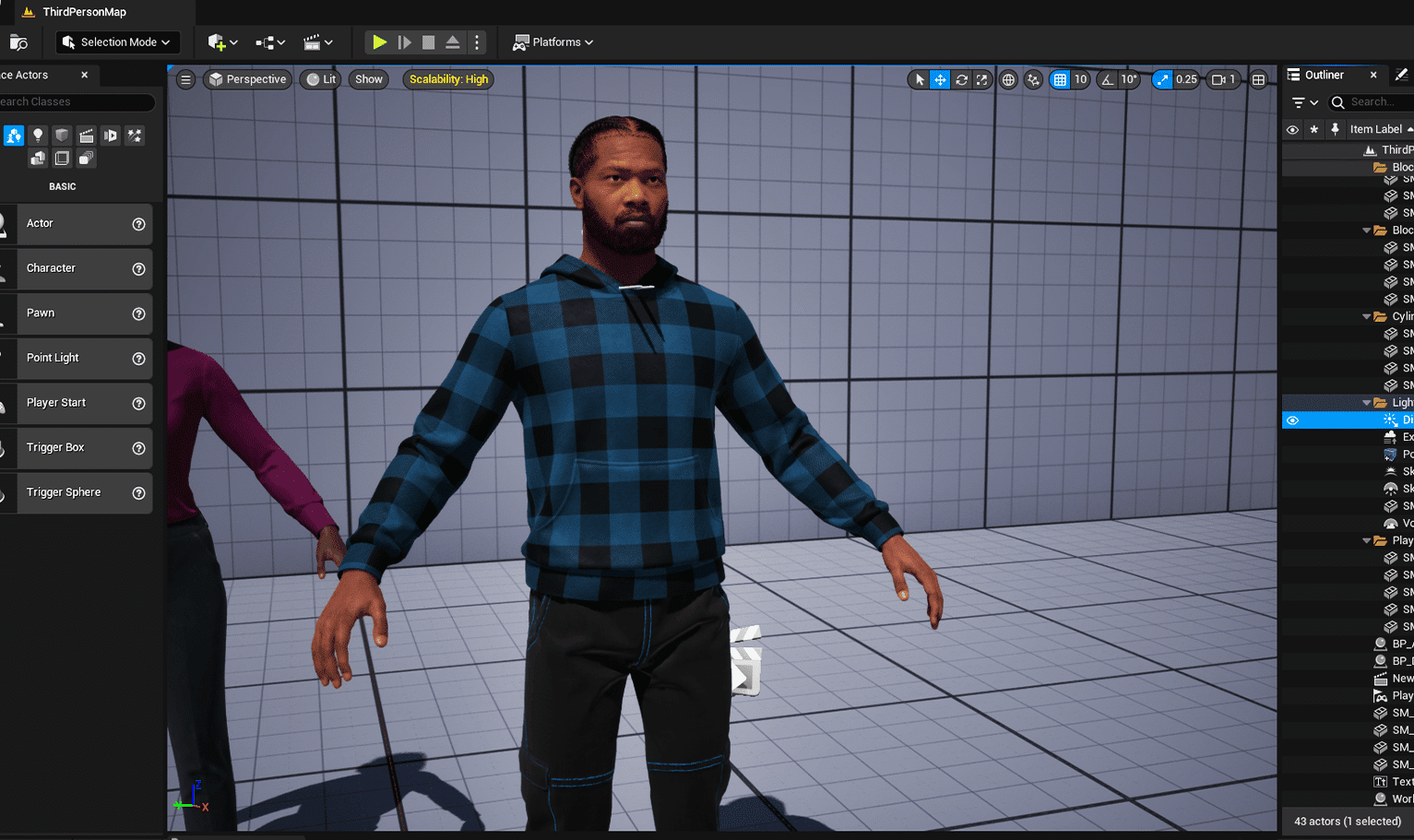Viewport: 1414px width, 840px height.
Task: Click the Stop simulation button
Action: [428, 42]
